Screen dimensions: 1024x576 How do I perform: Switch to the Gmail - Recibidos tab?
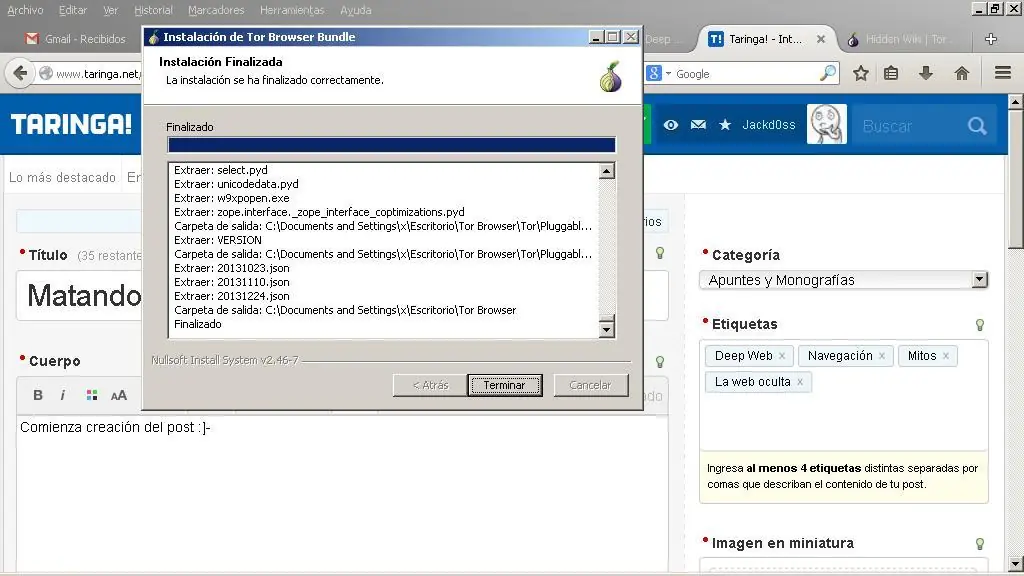click(x=76, y=39)
